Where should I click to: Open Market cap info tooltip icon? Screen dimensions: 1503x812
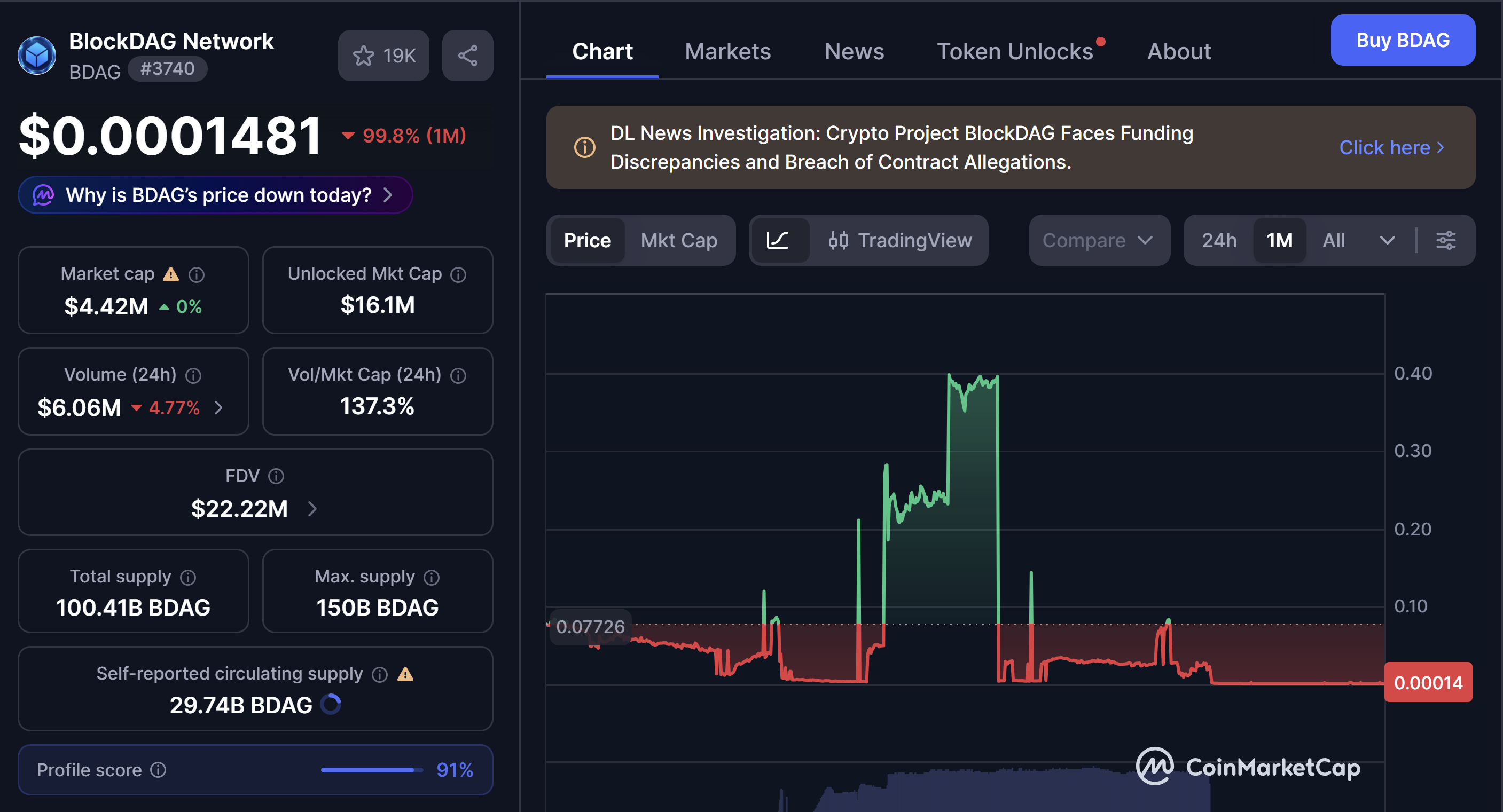(197, 275)
